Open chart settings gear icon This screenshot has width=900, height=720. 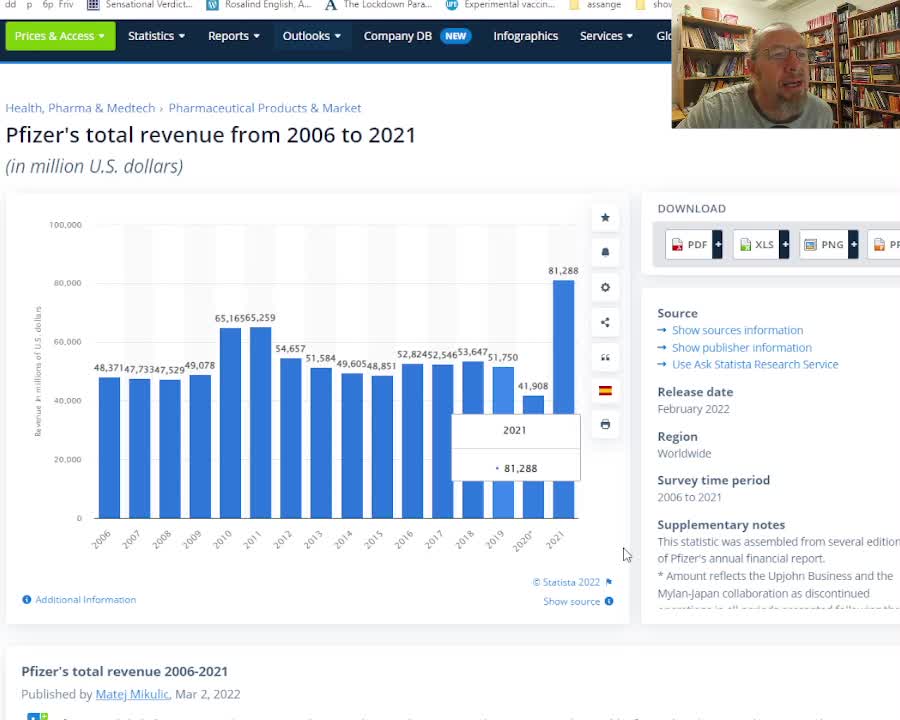click(605, 287)
